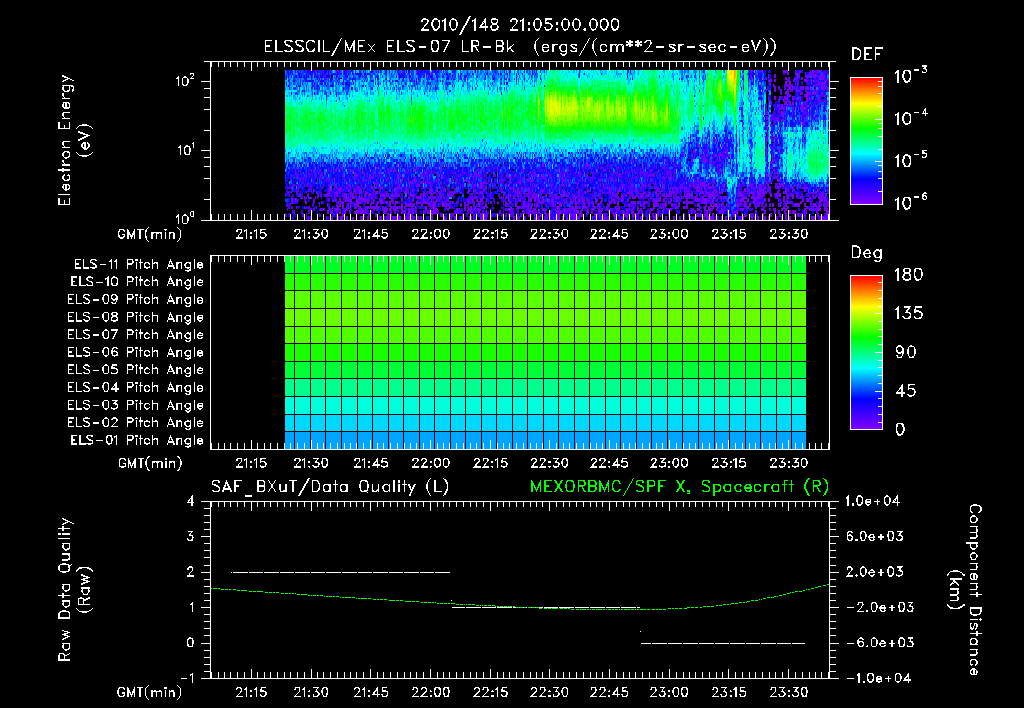Select the ELS-01 Pitch Angle row label
Viewport: 1024px width, 708px height.
click(137, 441)
